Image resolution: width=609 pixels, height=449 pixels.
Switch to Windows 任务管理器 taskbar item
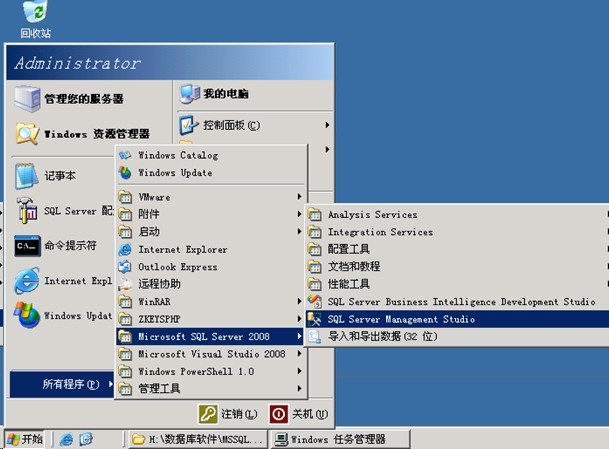click(329, 439)
